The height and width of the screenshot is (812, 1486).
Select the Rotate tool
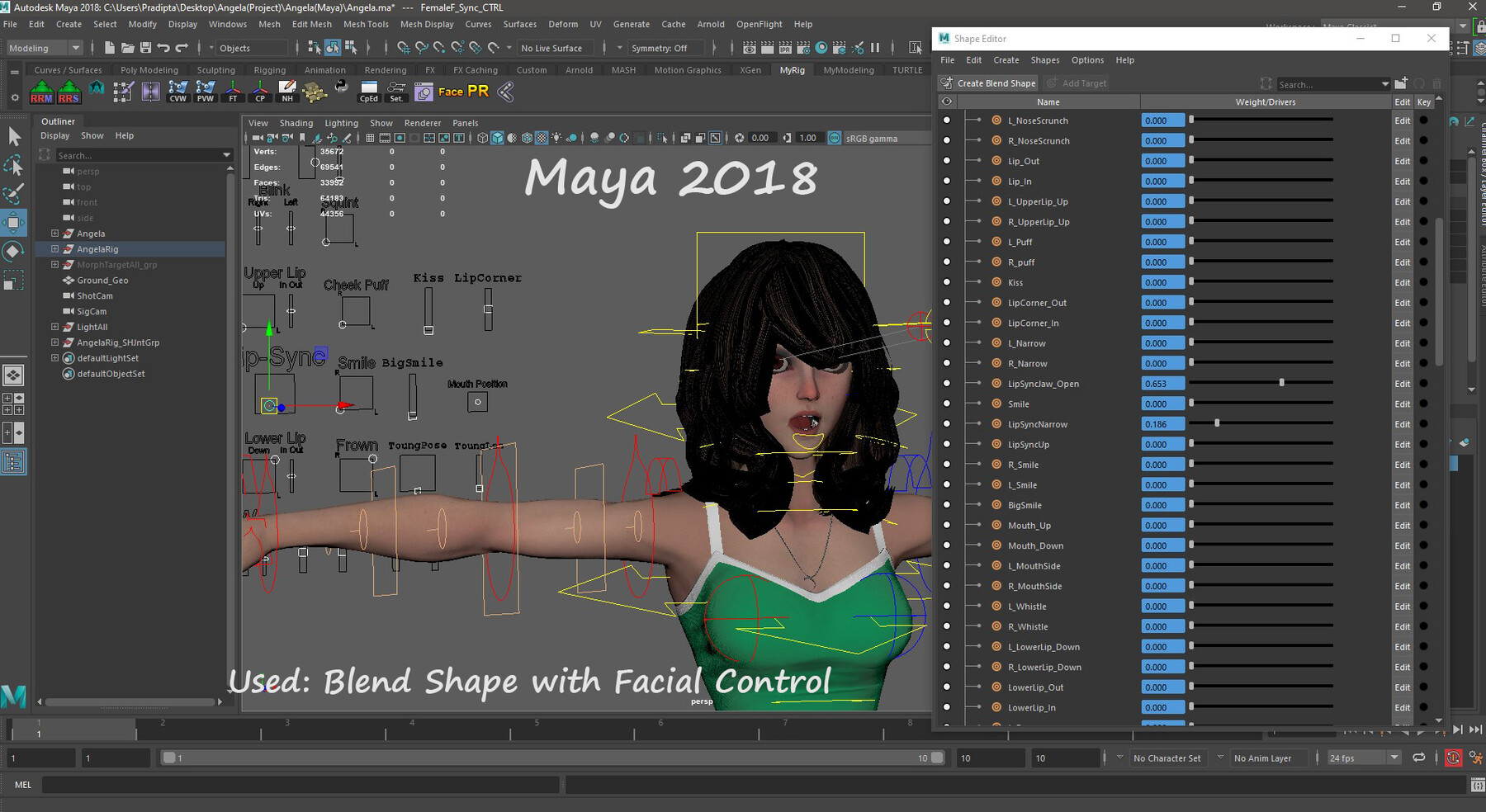14,251
